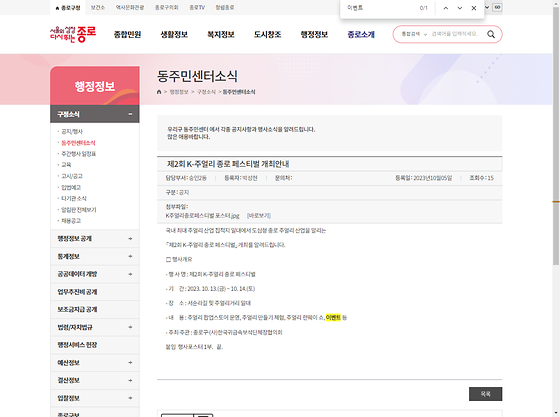Select 타기관 소식 in sidebar submenu
The height and width of the screenshot is (417, 560).
[74, 198]
